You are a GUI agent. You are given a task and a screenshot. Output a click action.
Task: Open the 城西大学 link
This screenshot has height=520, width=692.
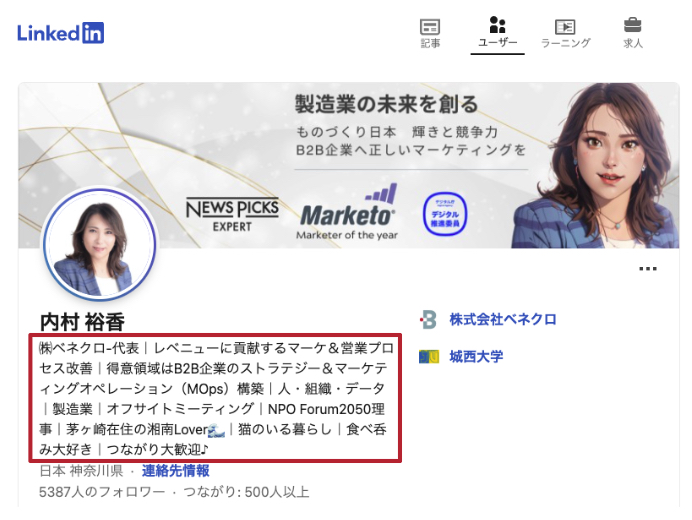476,356
